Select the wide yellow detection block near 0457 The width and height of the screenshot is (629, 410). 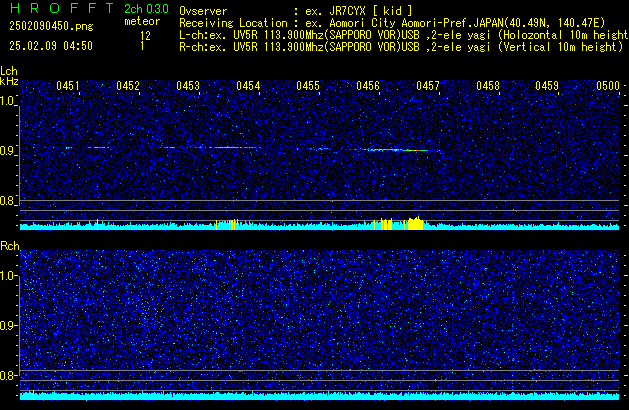pos(416,223)
